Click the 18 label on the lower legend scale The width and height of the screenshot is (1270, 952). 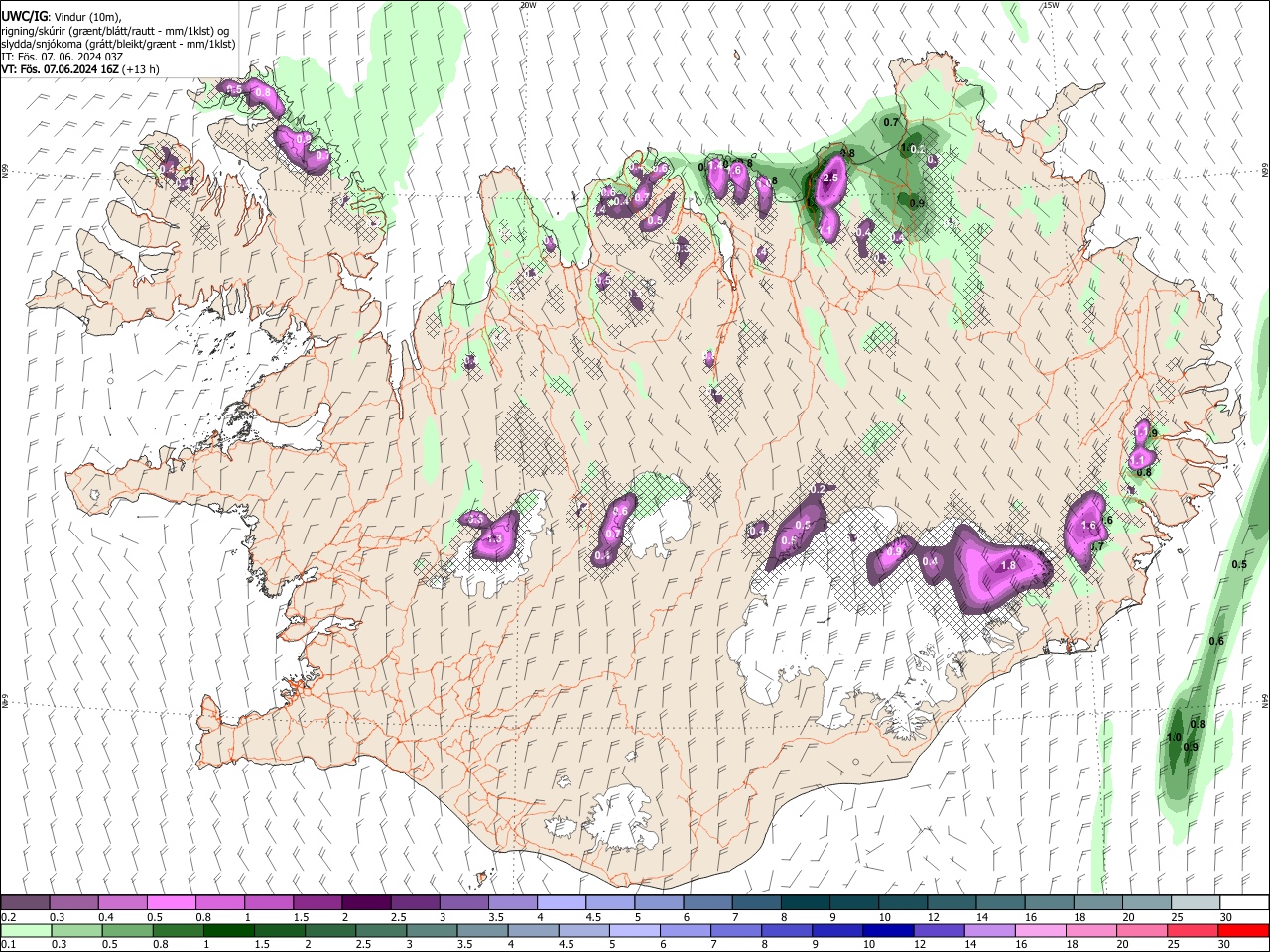1073,944
